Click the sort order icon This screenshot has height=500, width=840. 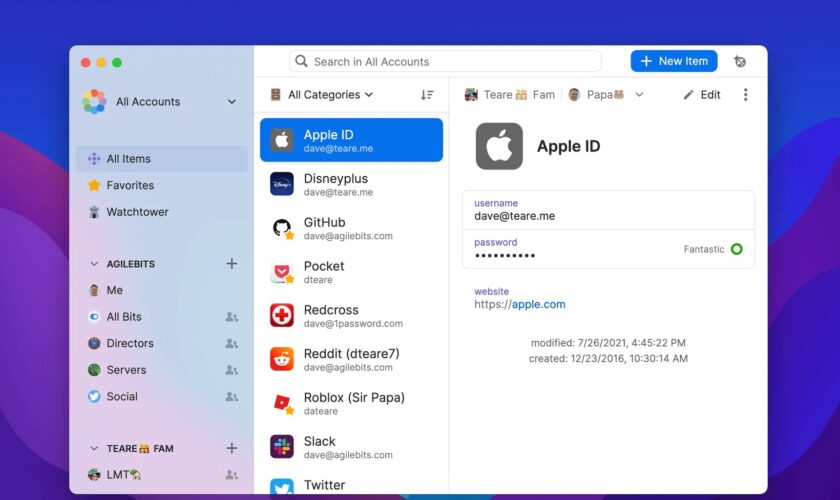click(x=427, y=95)
